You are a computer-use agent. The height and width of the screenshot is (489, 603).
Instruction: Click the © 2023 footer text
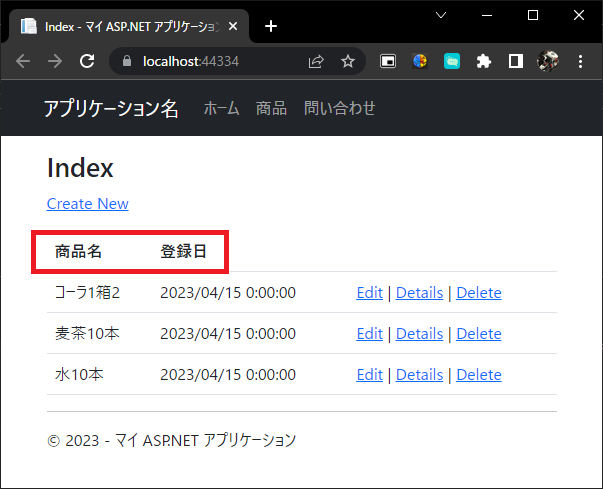[172, 441]
